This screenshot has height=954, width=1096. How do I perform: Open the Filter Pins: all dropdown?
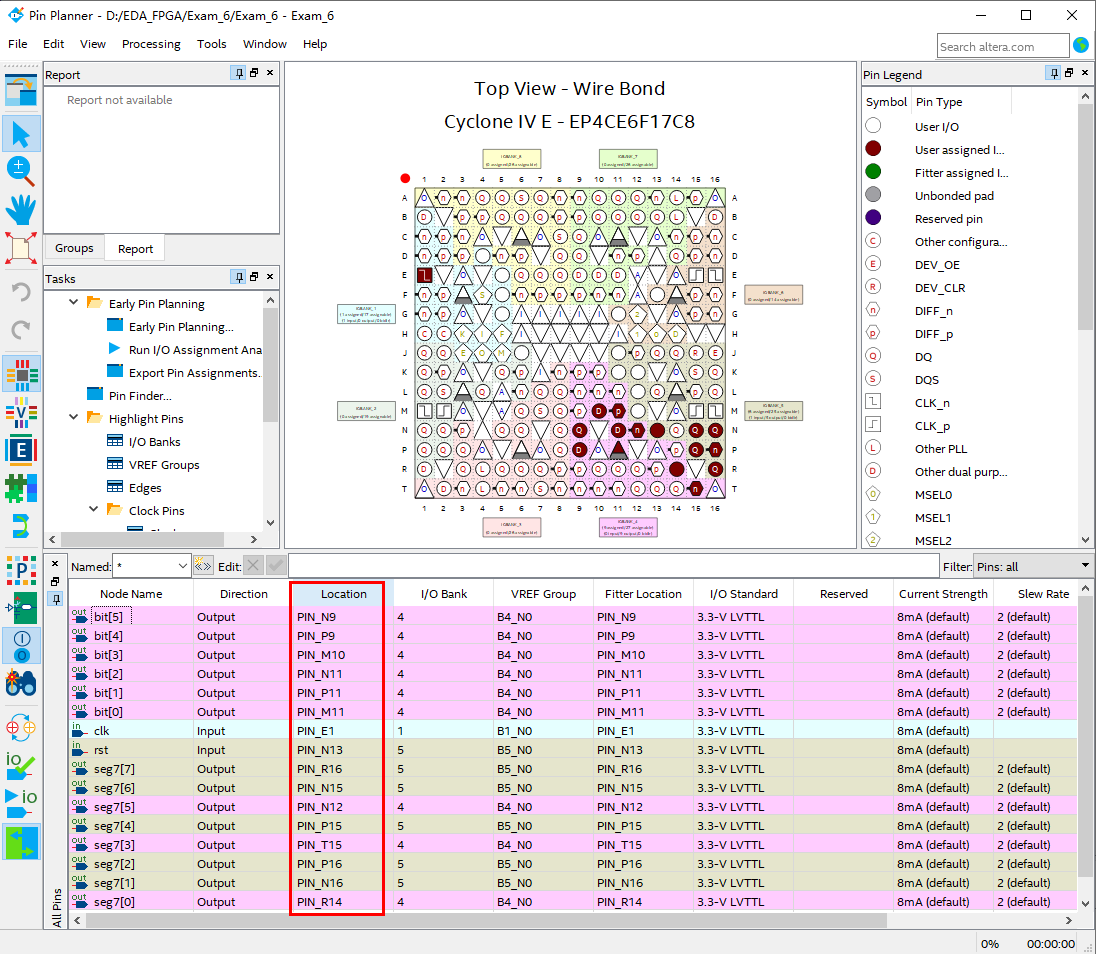1032,566
